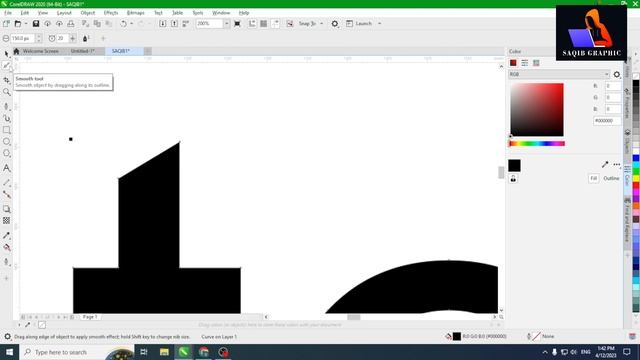The width and height of the screenshot is (640, 360).
Task: Open the zoom level 200% dropdown
Action: [x=227, y=24]
